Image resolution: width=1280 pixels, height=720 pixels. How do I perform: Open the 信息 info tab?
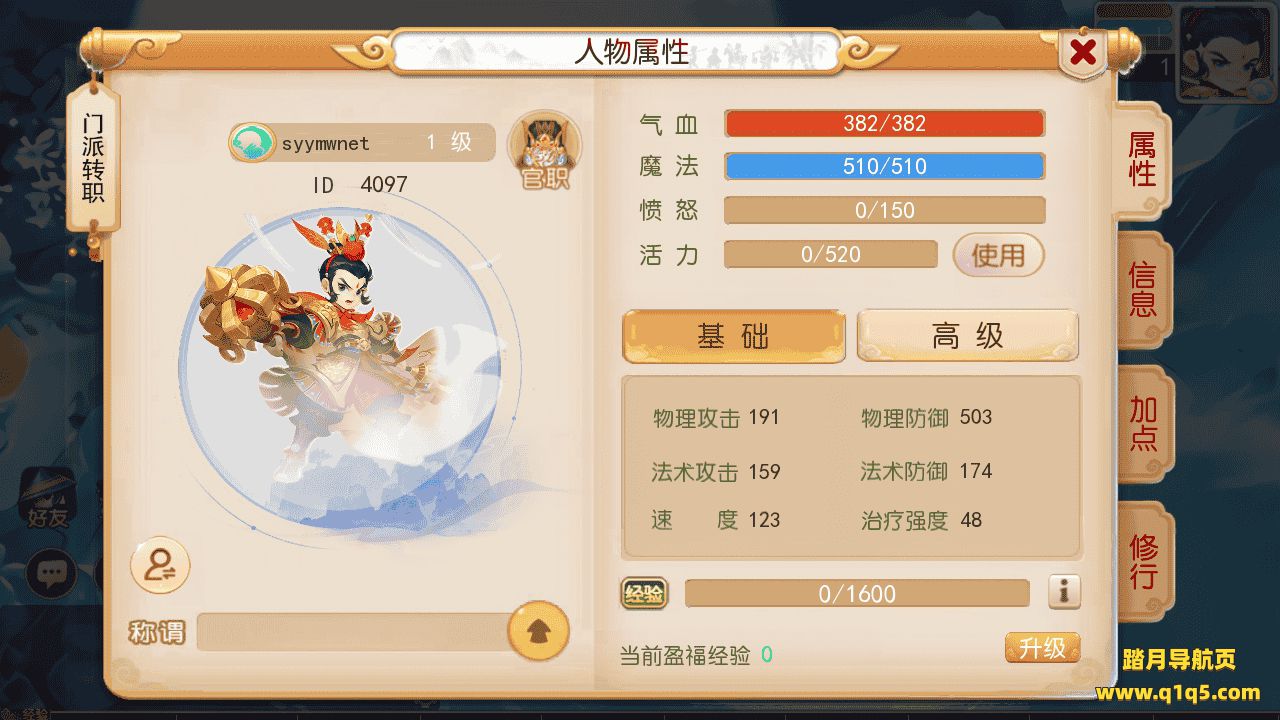[1143, 290]
